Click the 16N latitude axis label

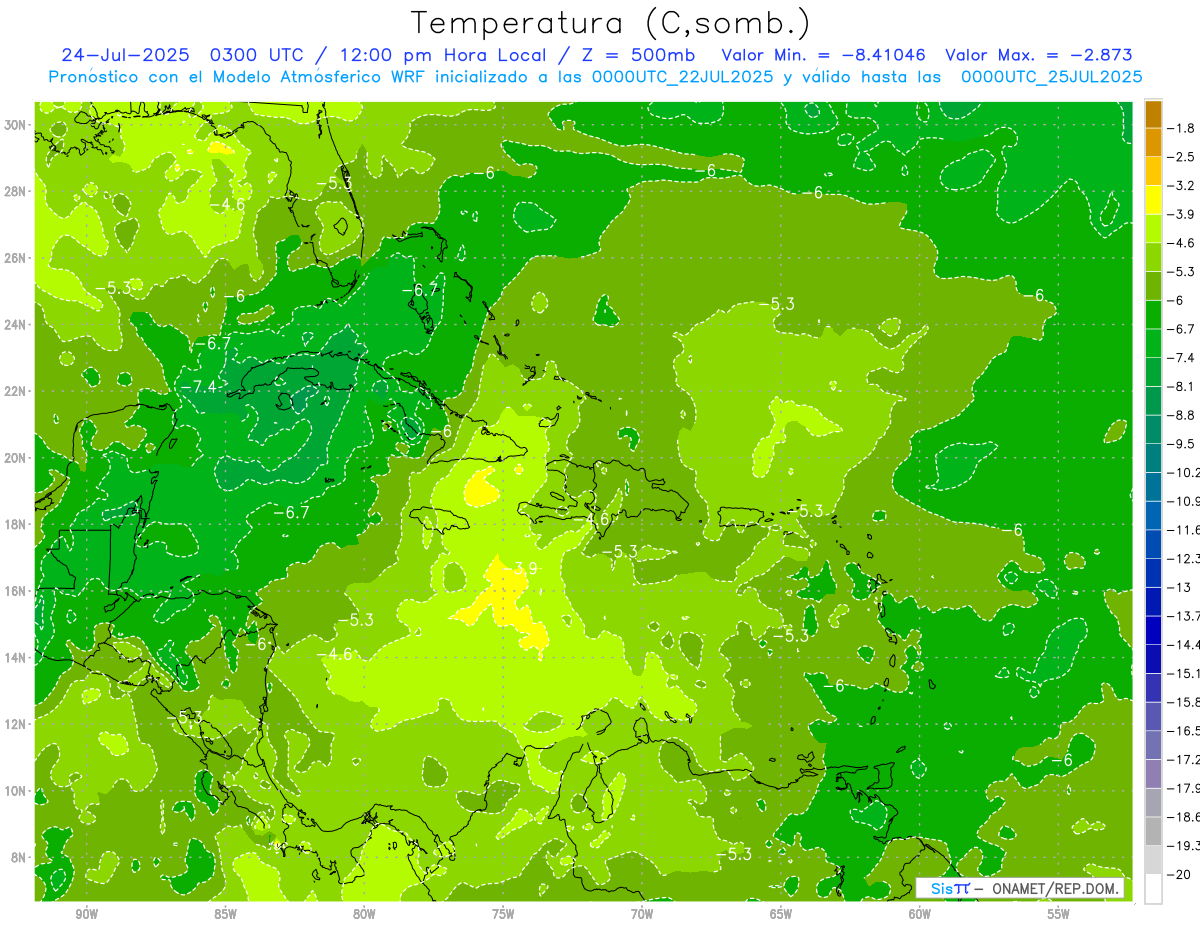coord(16,591)
